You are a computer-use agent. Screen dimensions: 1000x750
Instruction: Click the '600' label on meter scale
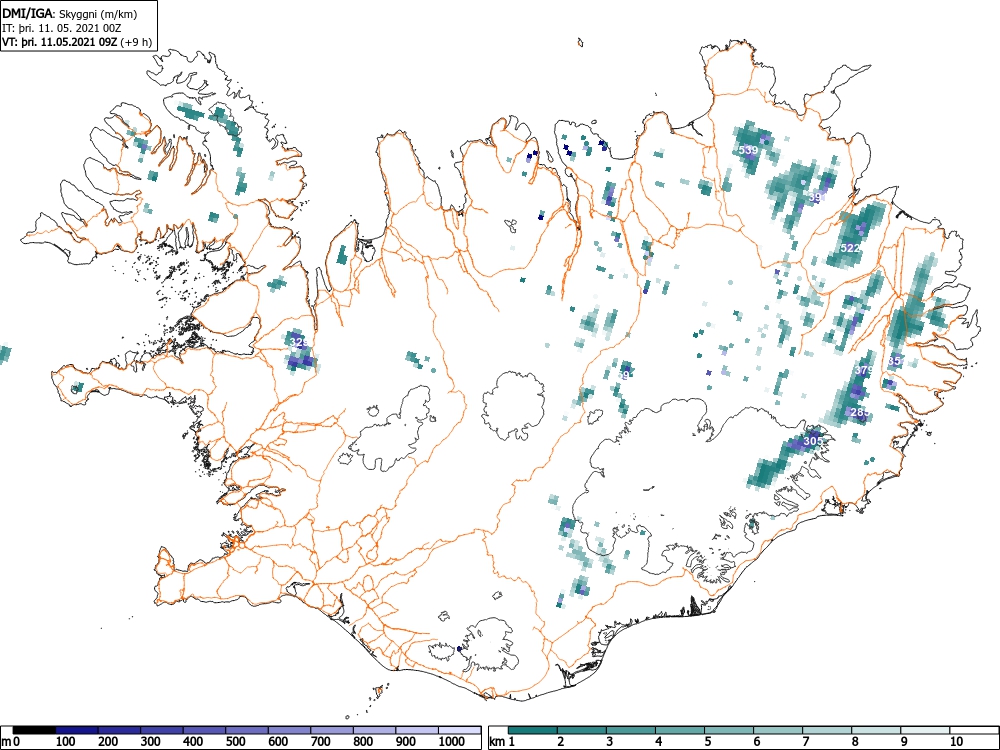[278, 742]
